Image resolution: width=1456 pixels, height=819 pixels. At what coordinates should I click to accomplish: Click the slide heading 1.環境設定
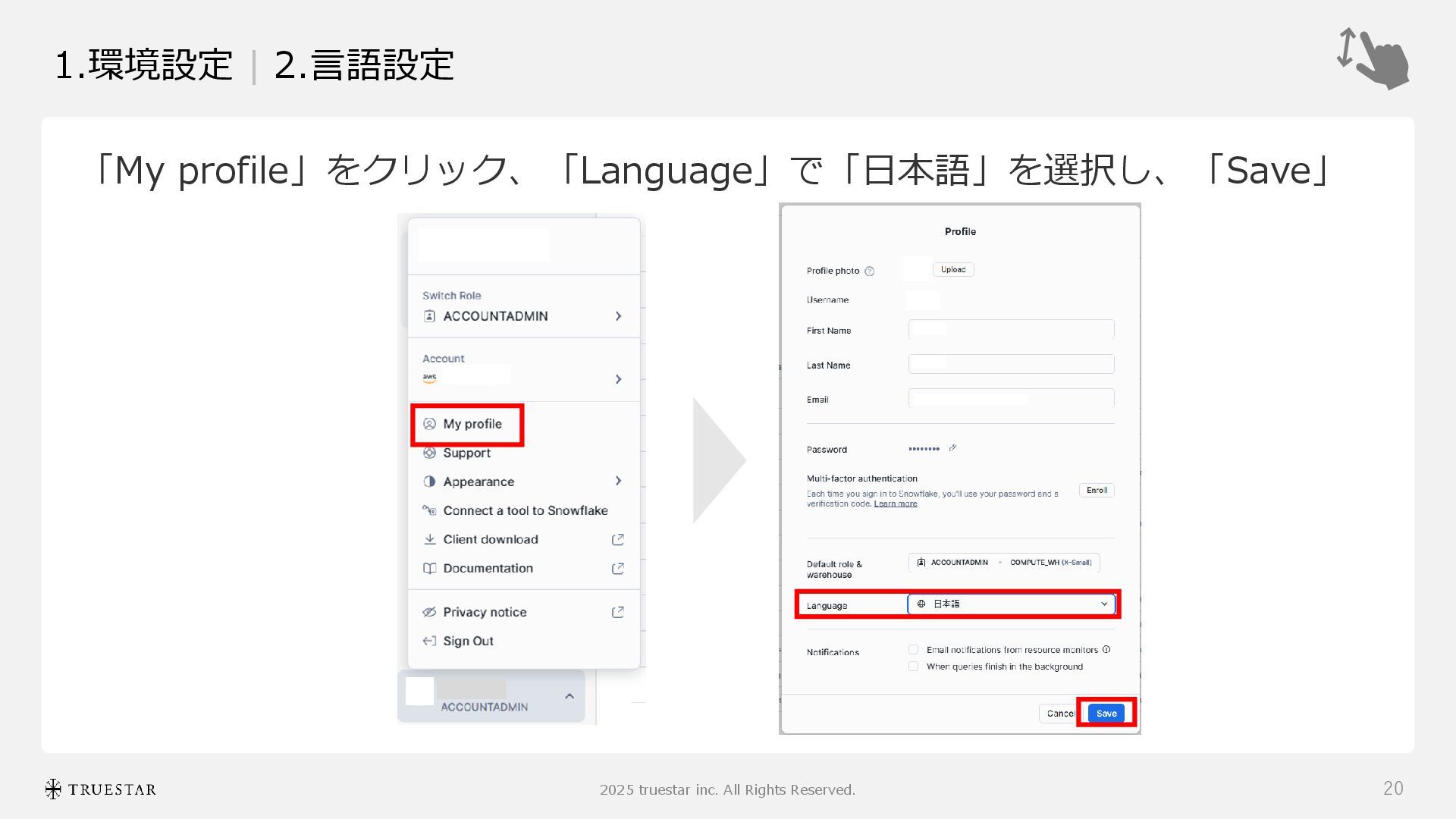click(x=144, y=64)
